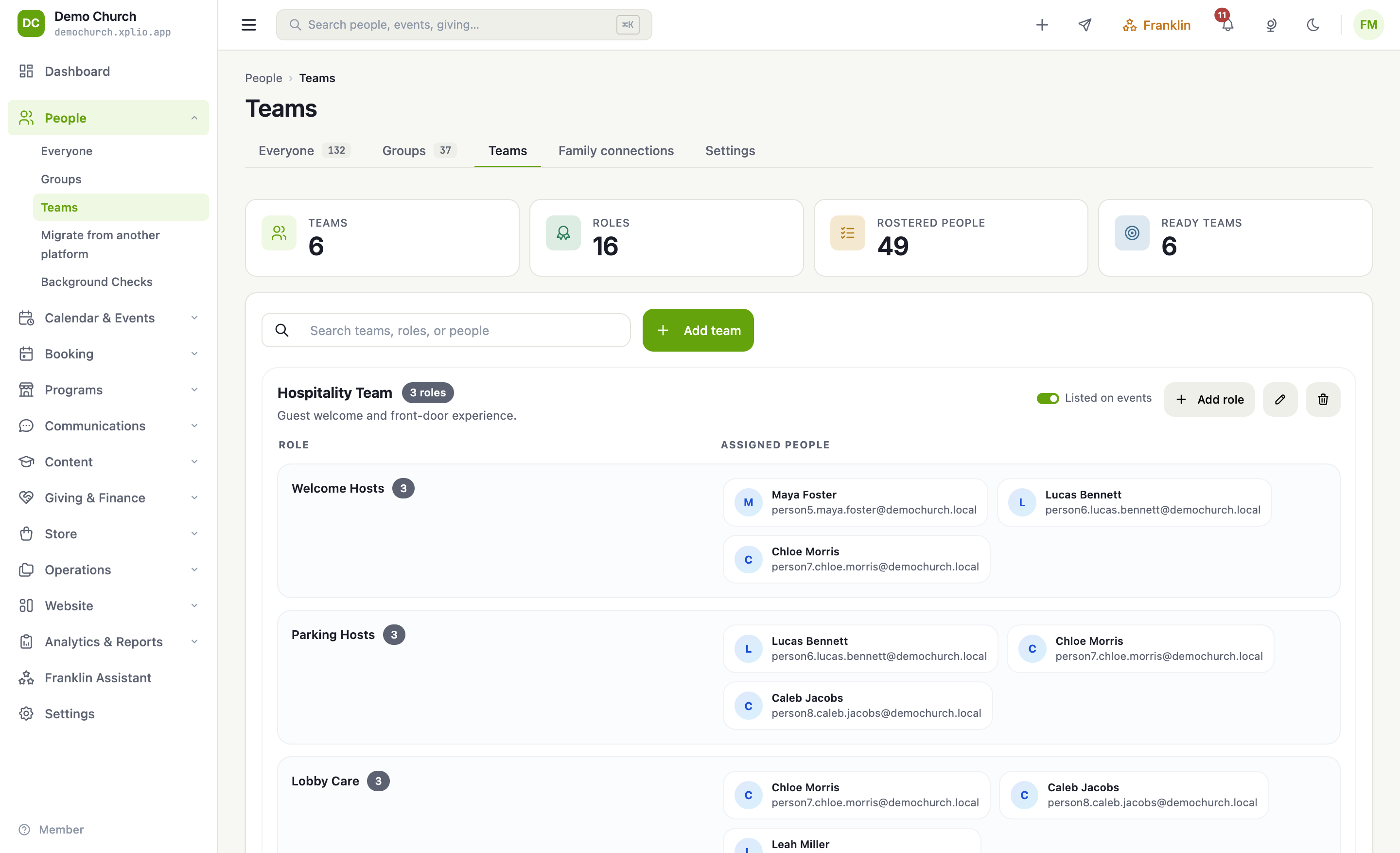Collapse the People sidebar section
Viewport: 1400px width, 853px height.
coord(194,118)
